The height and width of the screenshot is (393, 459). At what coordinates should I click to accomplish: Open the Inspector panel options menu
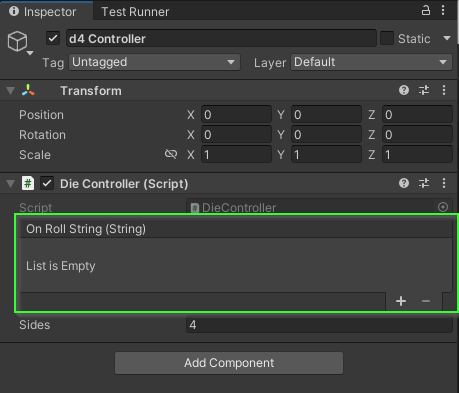pos(443,10)
